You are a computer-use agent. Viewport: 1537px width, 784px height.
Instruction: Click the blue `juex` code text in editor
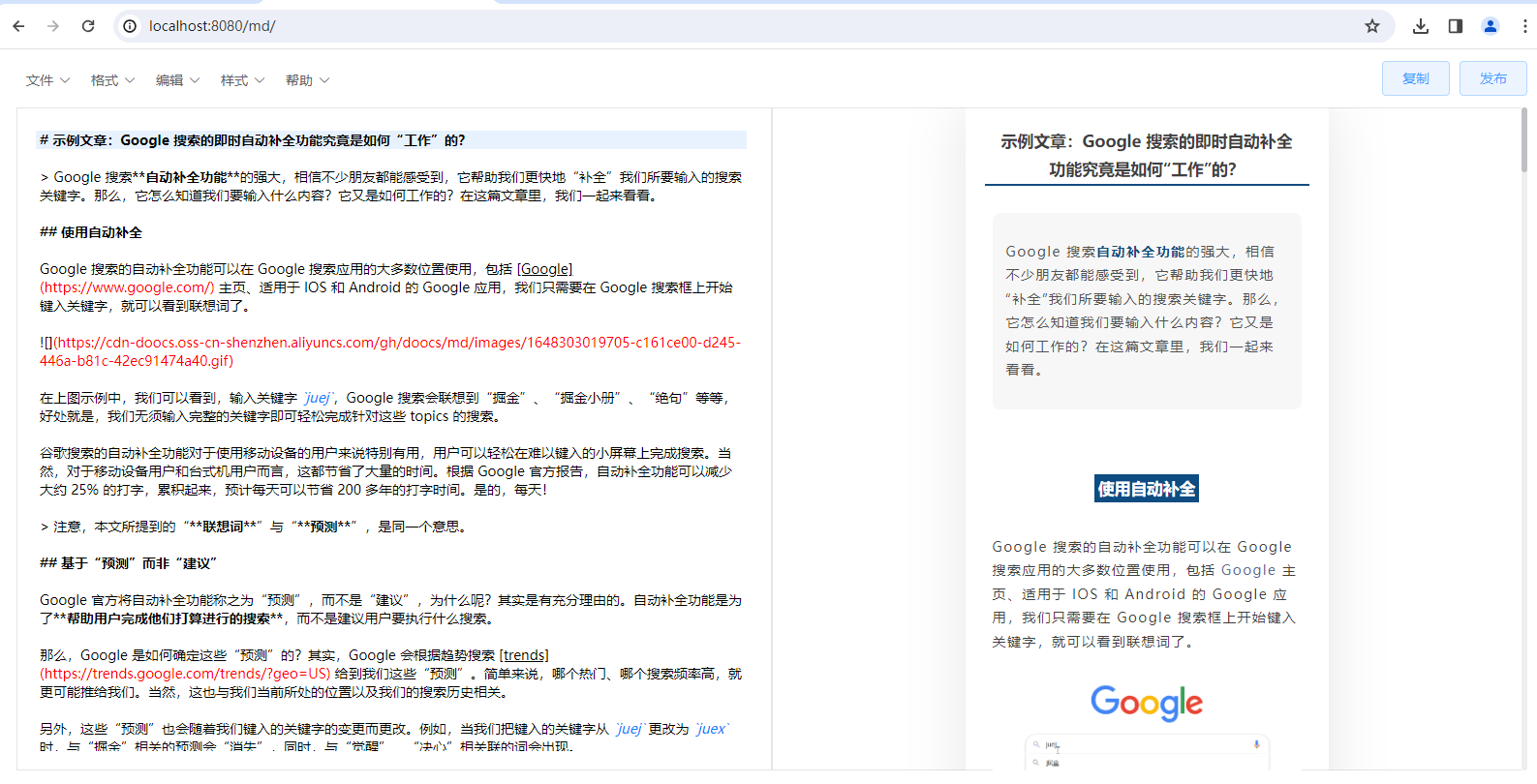coord(712,729)
